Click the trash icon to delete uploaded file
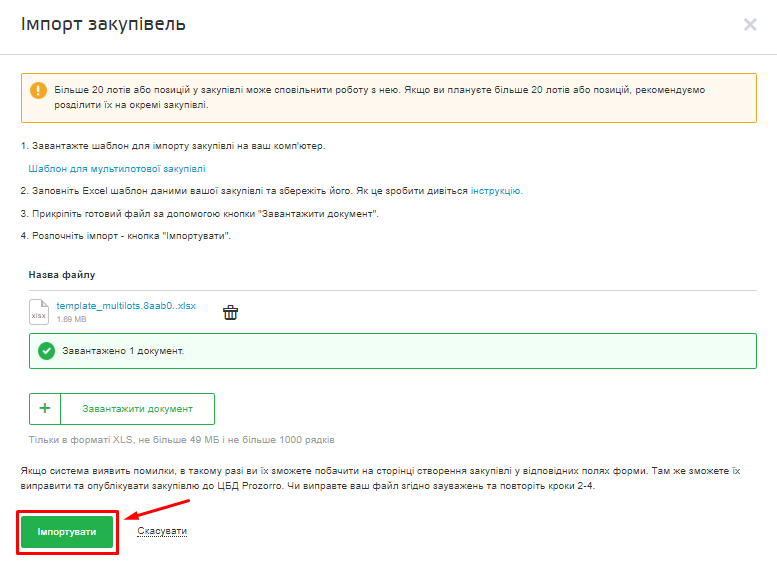The height and width of the screenshot is (569, 777). point(230,312)
